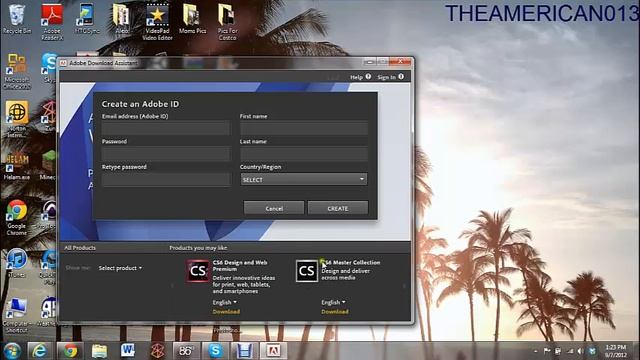Open Internet Explorer from the taskbar
Viewport: 640px width, 360px height.
40,351
